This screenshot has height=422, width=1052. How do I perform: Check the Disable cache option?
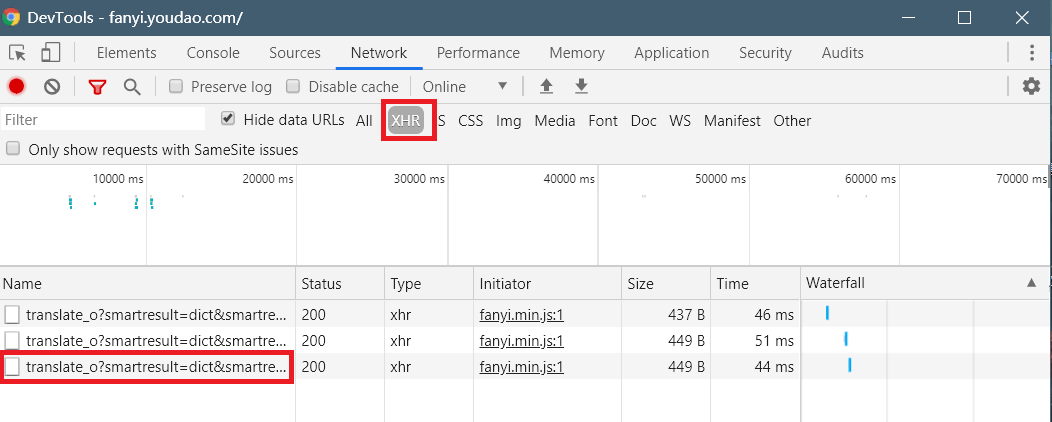(293, 87)
